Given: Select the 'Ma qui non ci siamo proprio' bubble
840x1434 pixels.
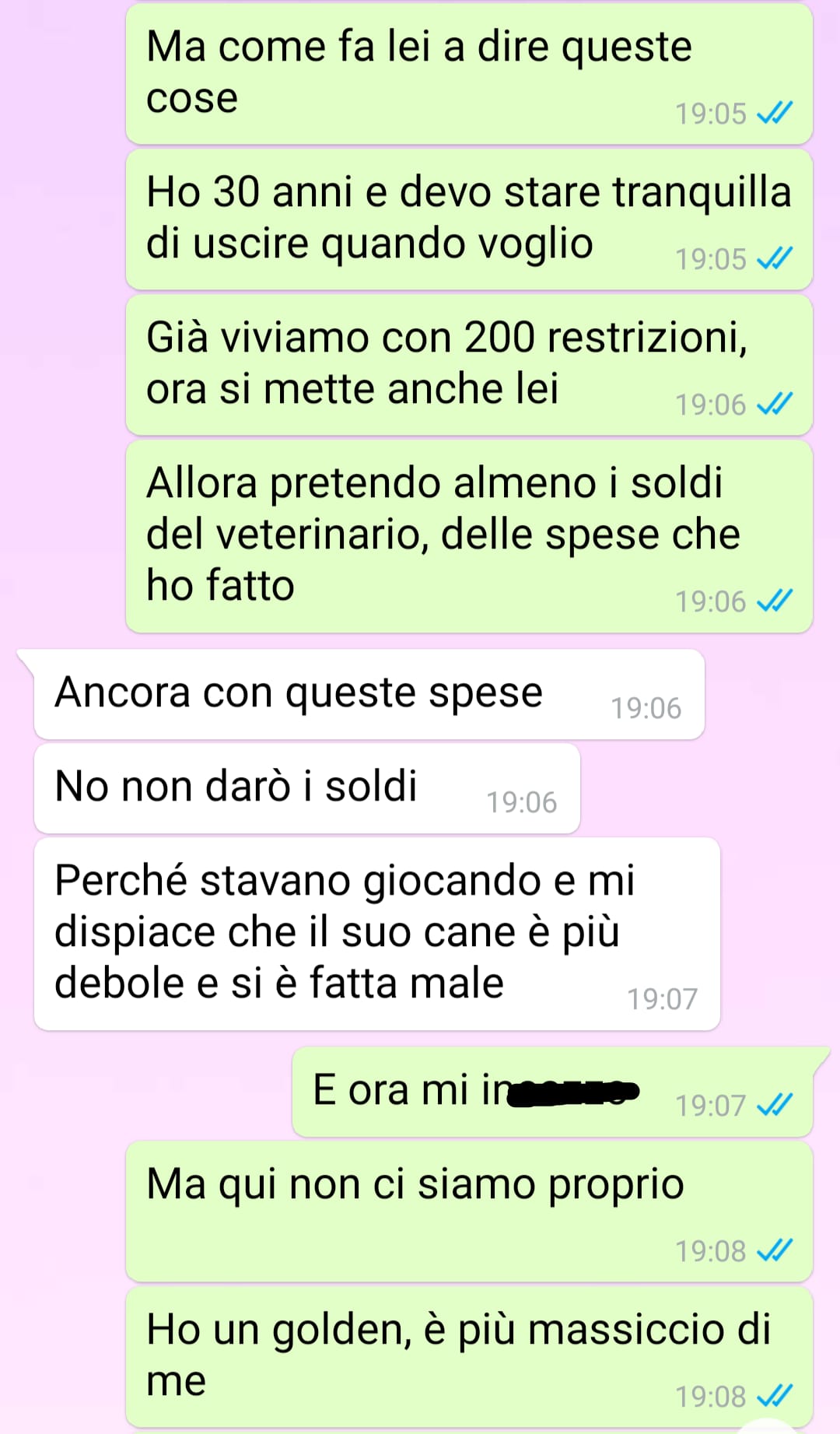Looking at the screenshot, I should point(469,1211).
